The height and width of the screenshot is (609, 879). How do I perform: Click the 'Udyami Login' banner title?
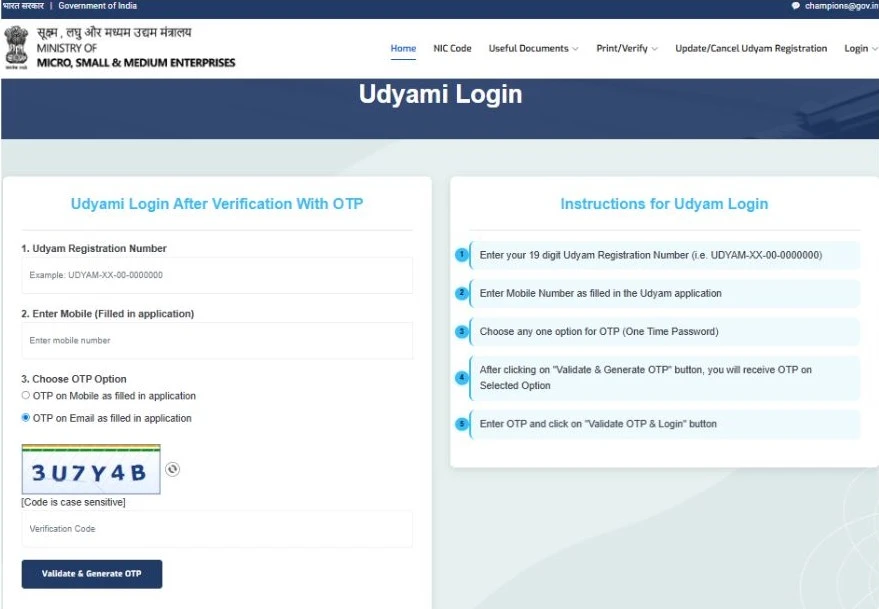(441, 94)
